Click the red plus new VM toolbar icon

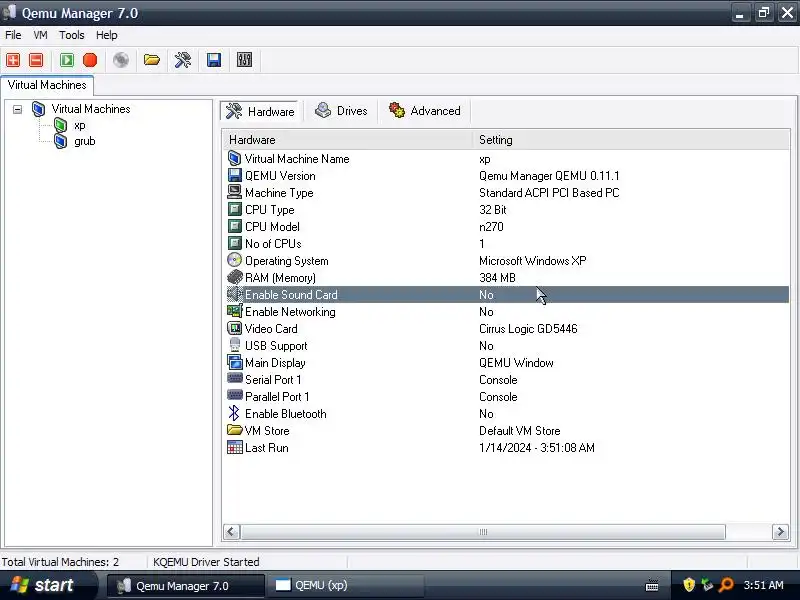(x=13, y=60)
